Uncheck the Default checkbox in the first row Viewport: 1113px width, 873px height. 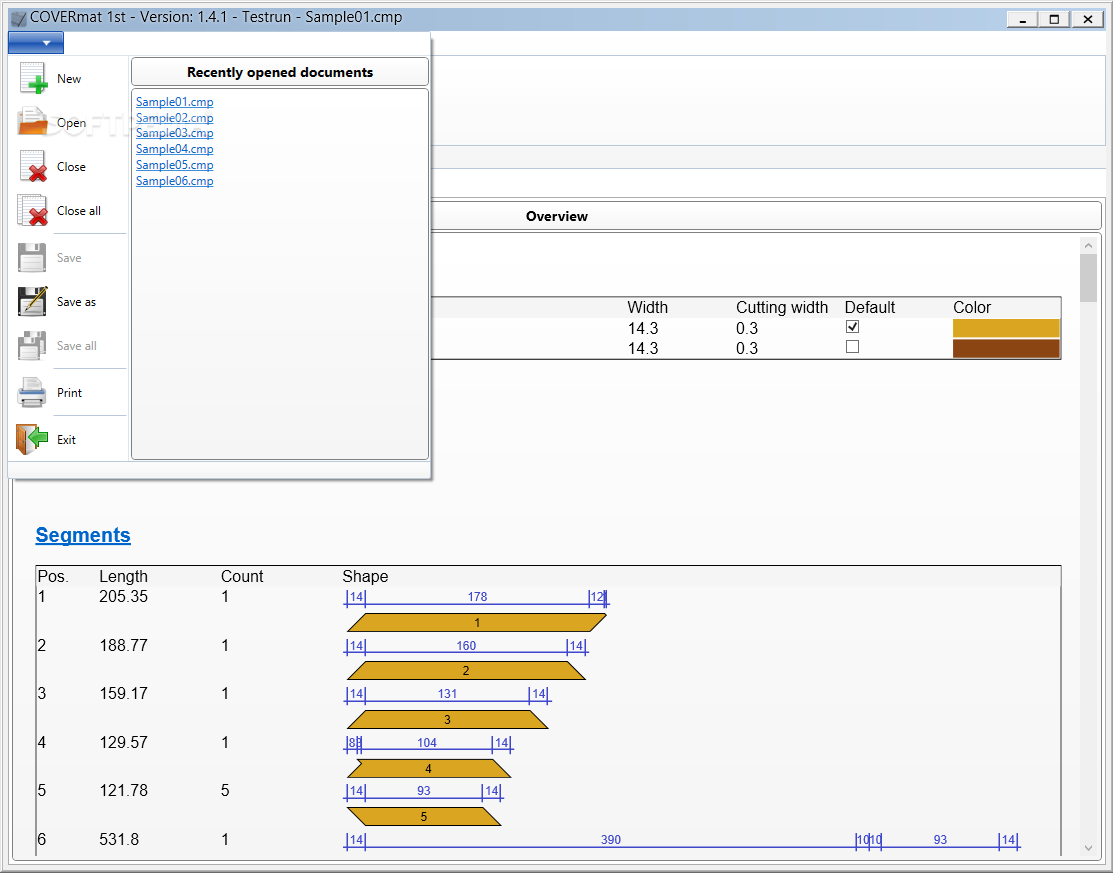tap(852, 326)
